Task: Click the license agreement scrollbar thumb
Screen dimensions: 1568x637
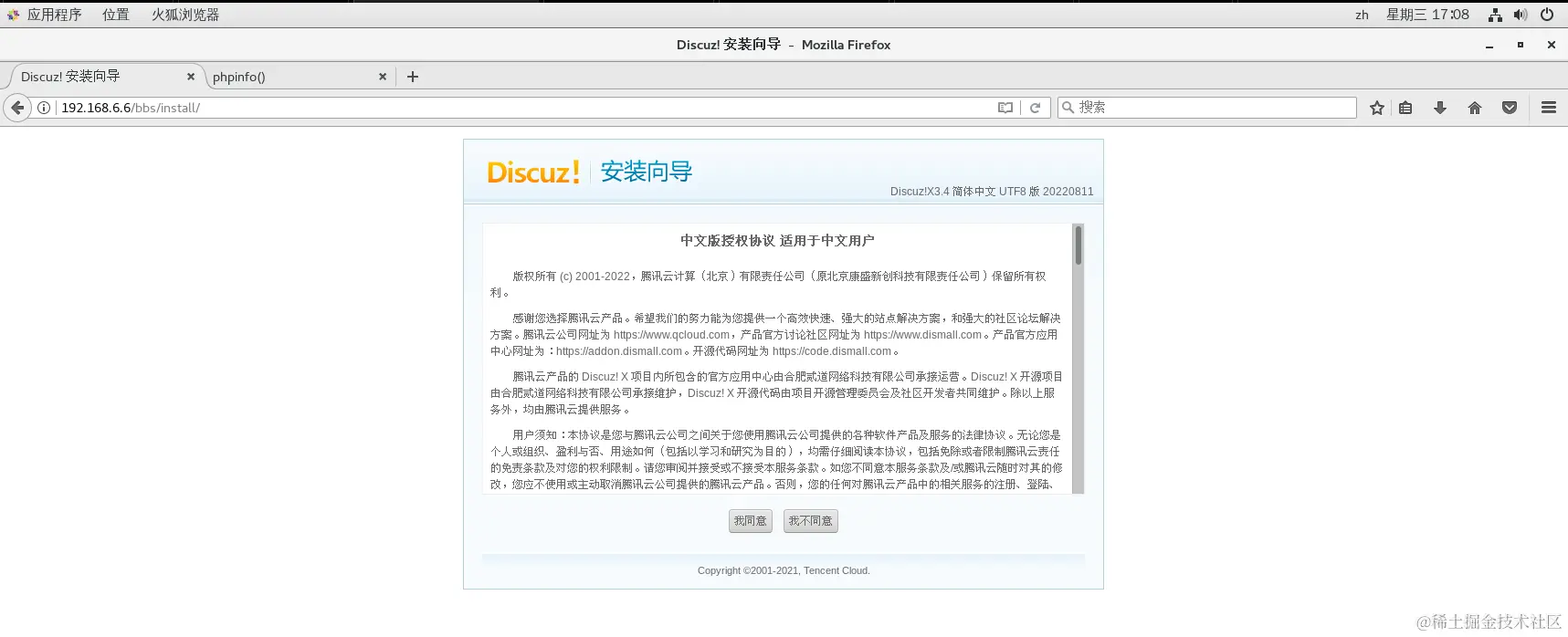Action: pos(1079,245)
